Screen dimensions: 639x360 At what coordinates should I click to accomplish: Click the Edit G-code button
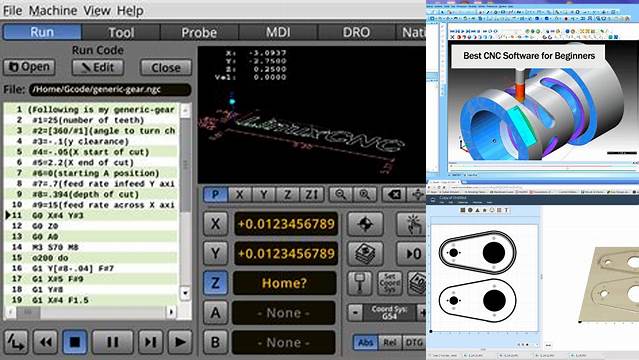pyautogui.click(x=98, y=67)
